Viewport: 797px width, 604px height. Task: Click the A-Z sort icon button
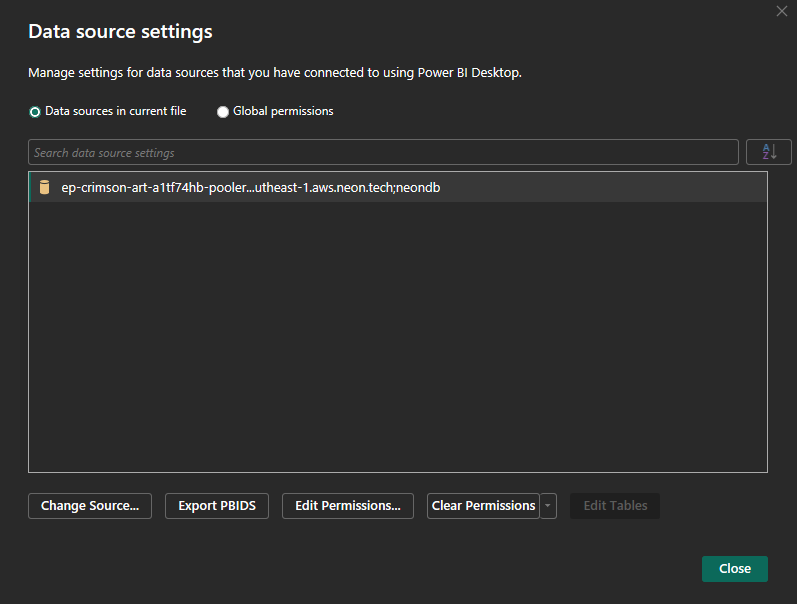768,152
